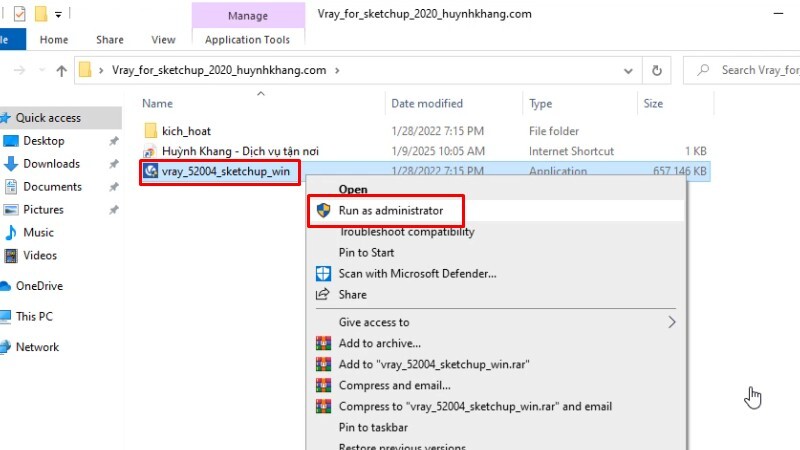800x450 pixels.
Task: Click the pin icon next to Pictures
Action: click(x=113, y=210)
